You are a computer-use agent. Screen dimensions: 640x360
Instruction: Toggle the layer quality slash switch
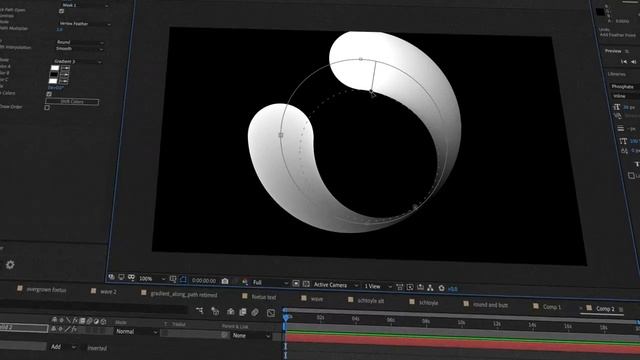[x=68, y=329]
